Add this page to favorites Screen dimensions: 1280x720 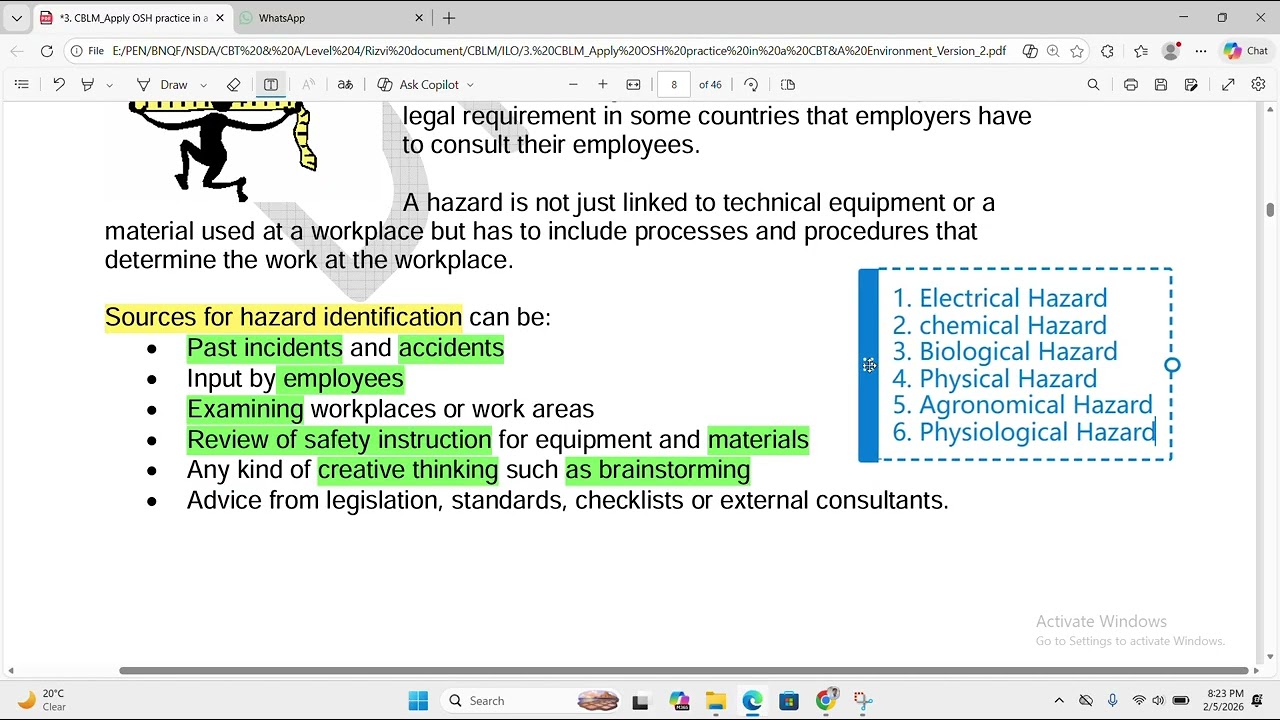pos(1077,51)
